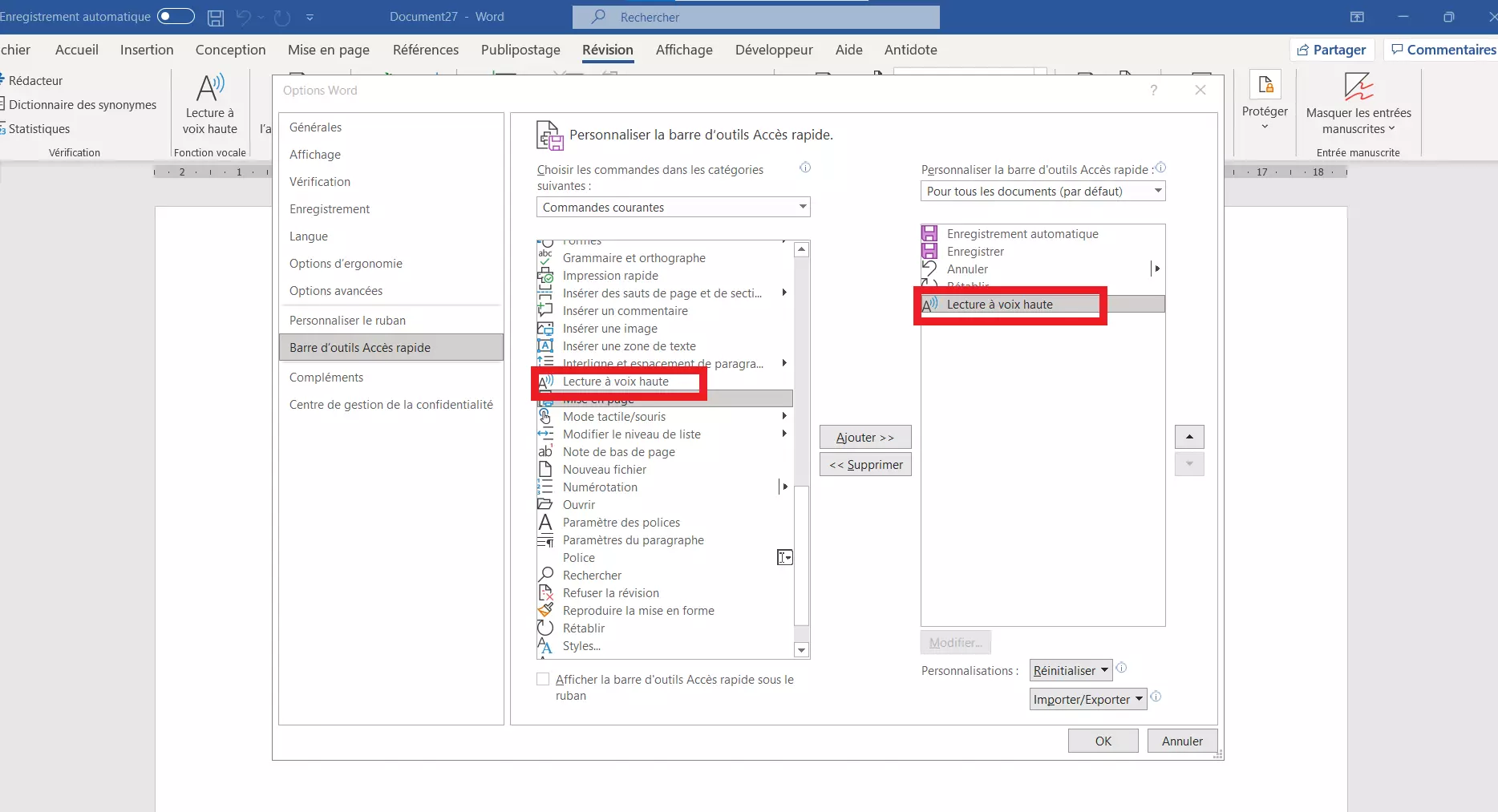
Task: Select Lecture à voix haute in command list
Action: click(x=665, y=382)
